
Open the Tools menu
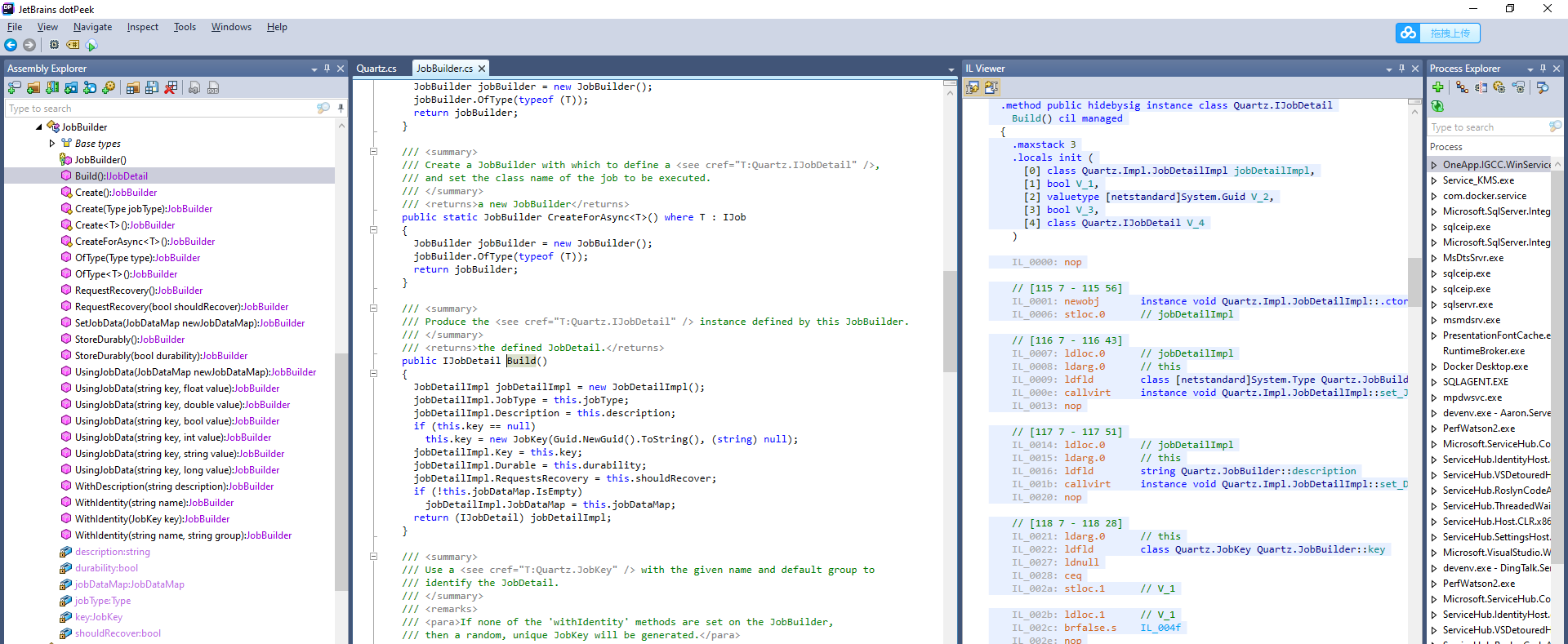pyautogui.click(x=185, y=27)
